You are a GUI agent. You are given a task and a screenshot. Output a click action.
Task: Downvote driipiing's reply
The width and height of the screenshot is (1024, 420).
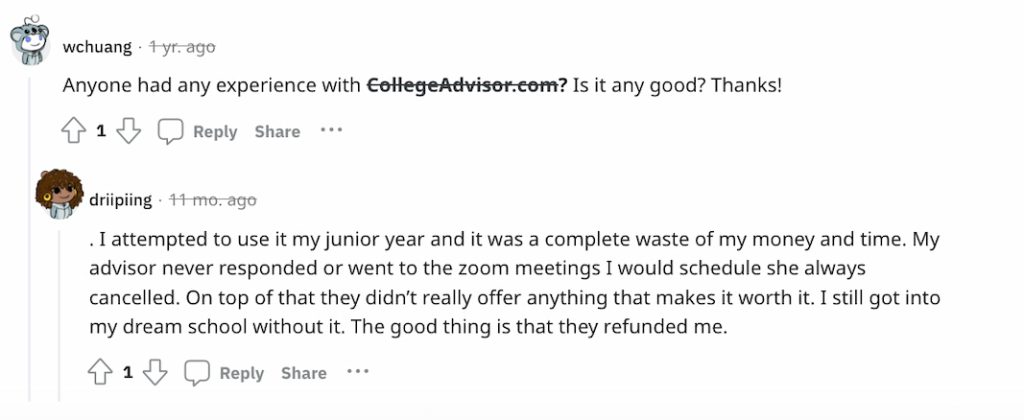point(155,372)
